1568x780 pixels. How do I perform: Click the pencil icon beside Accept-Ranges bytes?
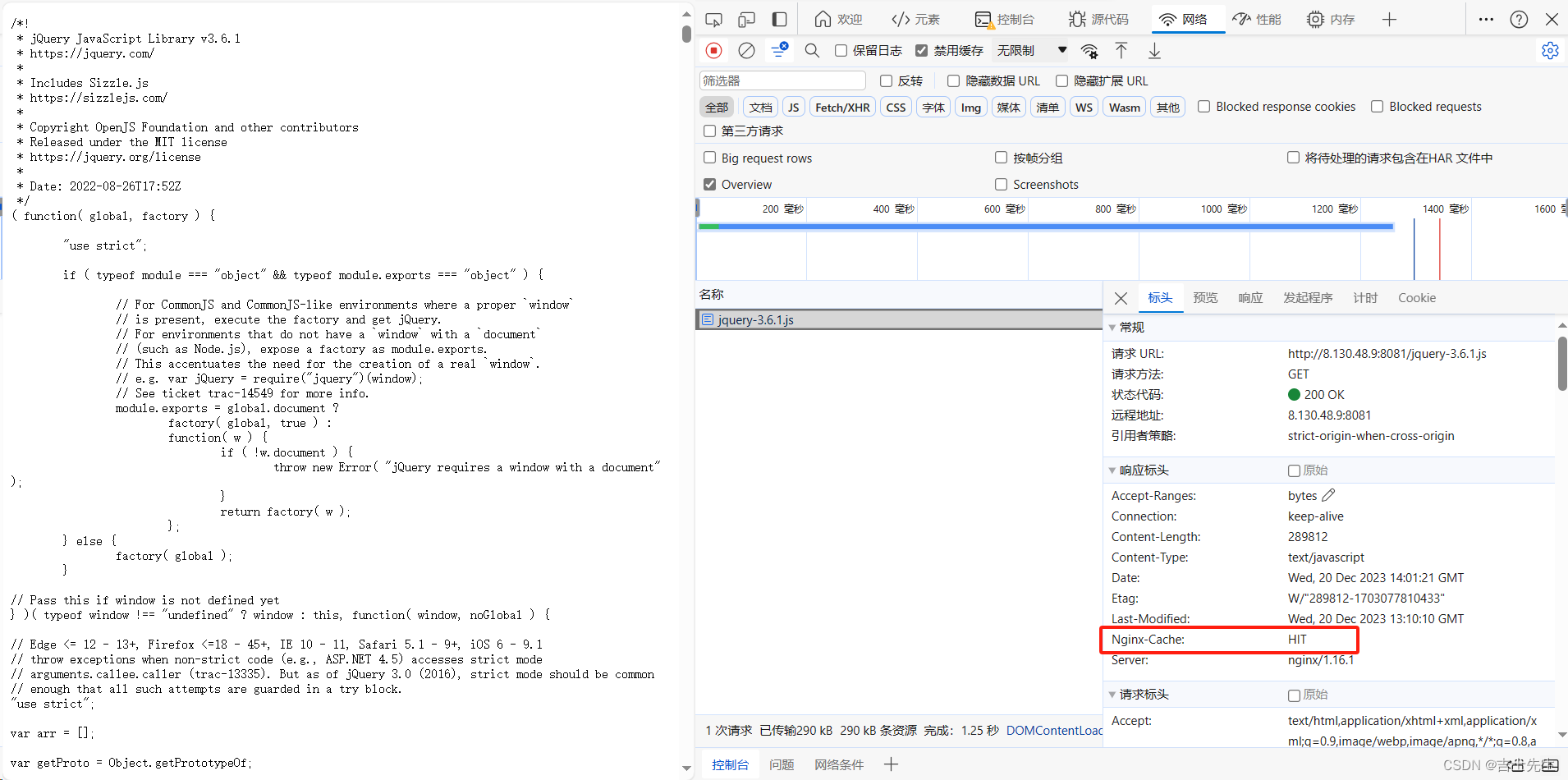[x=1328, y=495]
